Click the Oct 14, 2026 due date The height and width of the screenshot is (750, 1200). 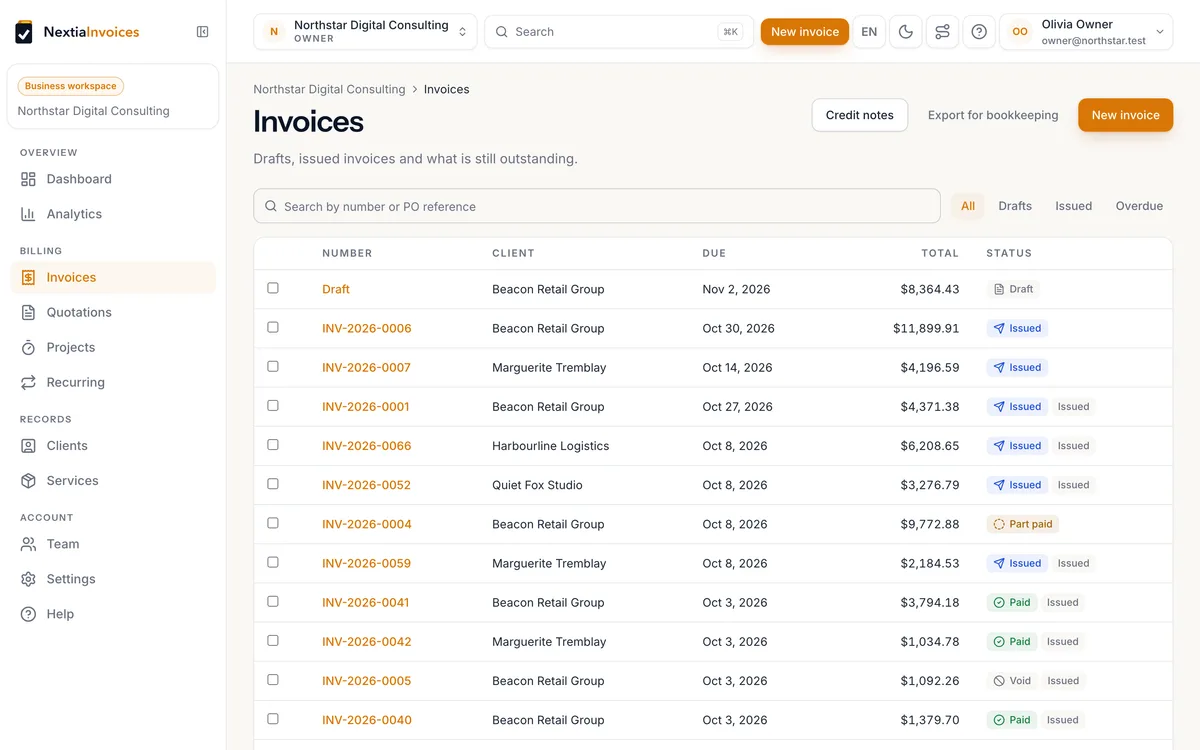point(738,367)
